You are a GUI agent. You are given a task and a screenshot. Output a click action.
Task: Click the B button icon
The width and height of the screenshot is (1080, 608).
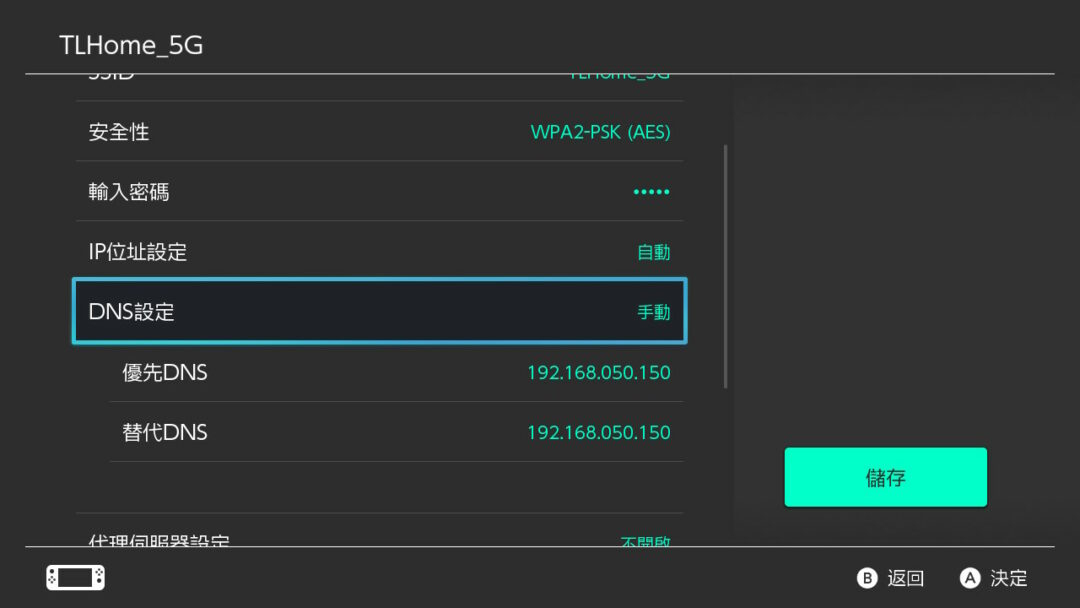867,578
